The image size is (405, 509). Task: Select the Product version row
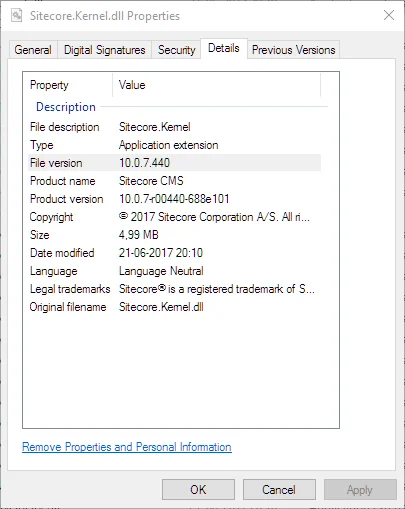tap(174, 199)
